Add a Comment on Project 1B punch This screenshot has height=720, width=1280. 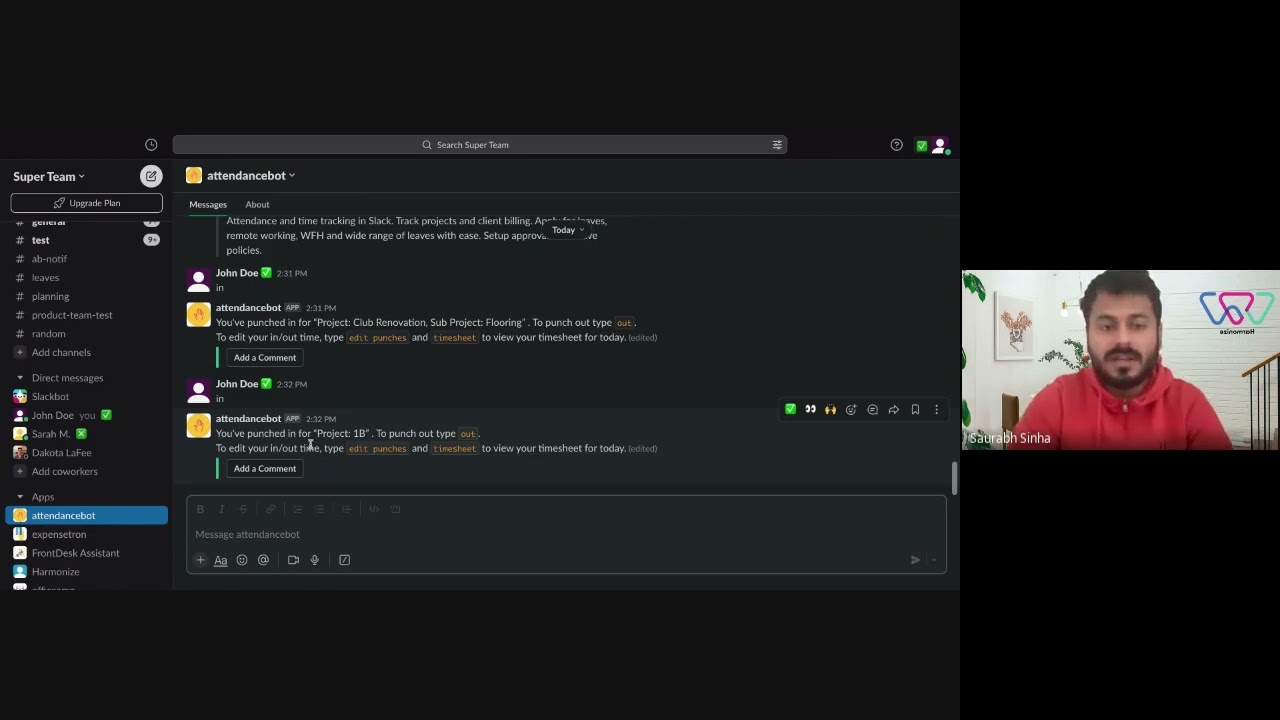(x=265, y=469)
